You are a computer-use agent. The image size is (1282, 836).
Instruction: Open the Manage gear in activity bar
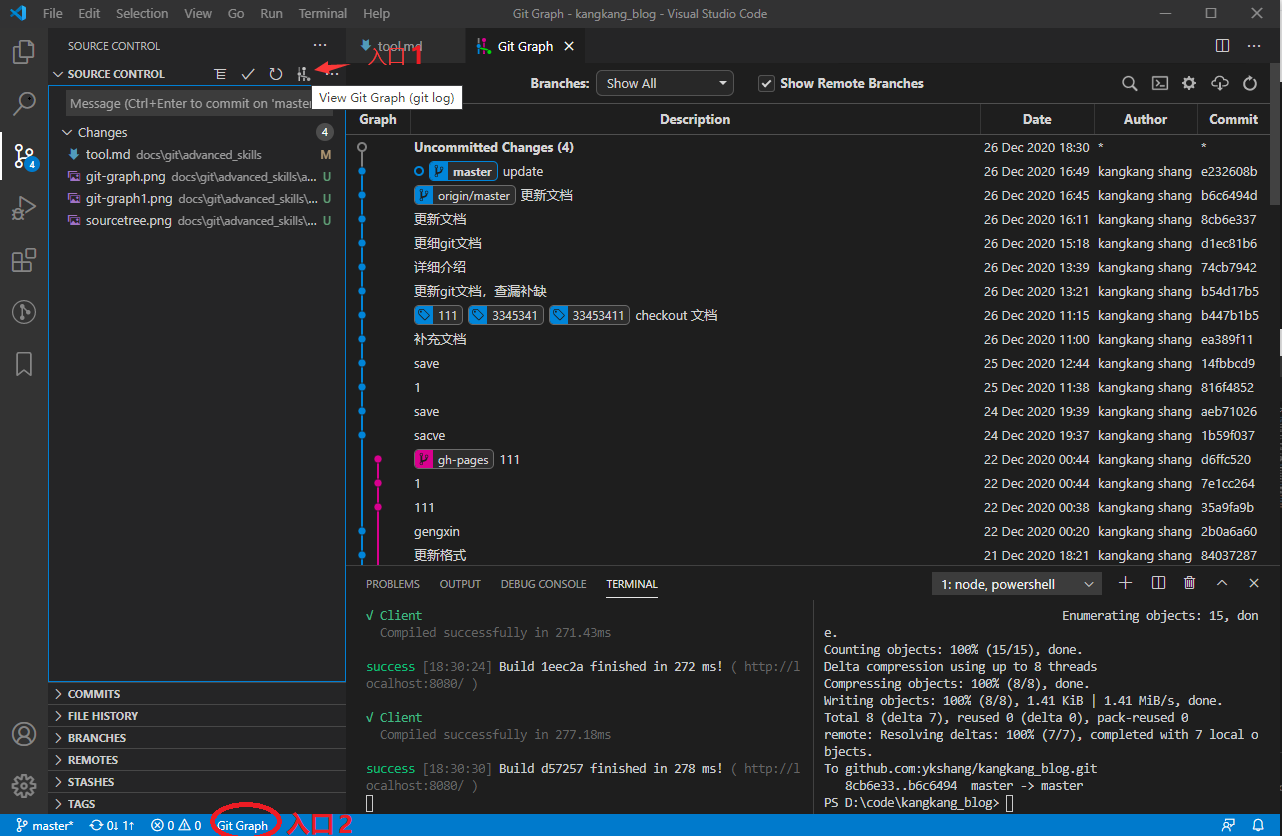pyautogui.click(x=24, y=785)
